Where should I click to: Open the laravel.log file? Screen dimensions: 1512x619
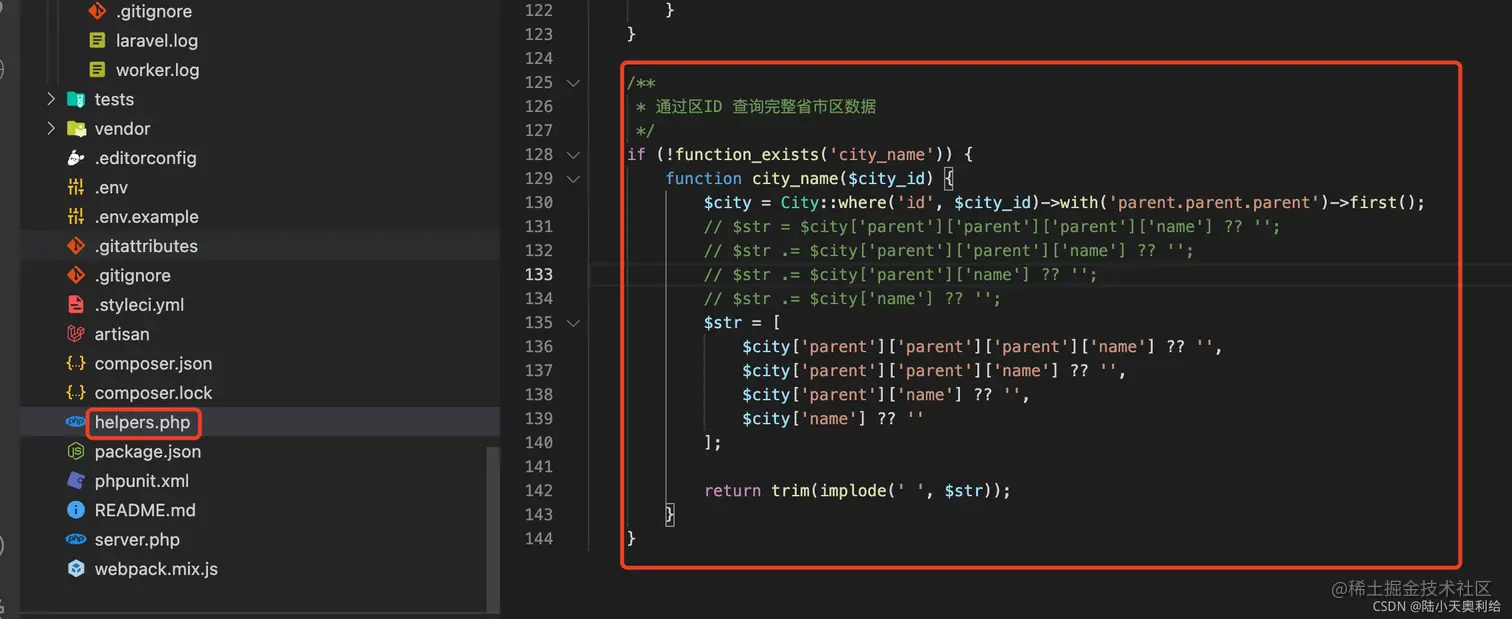(x=157, y=41)
